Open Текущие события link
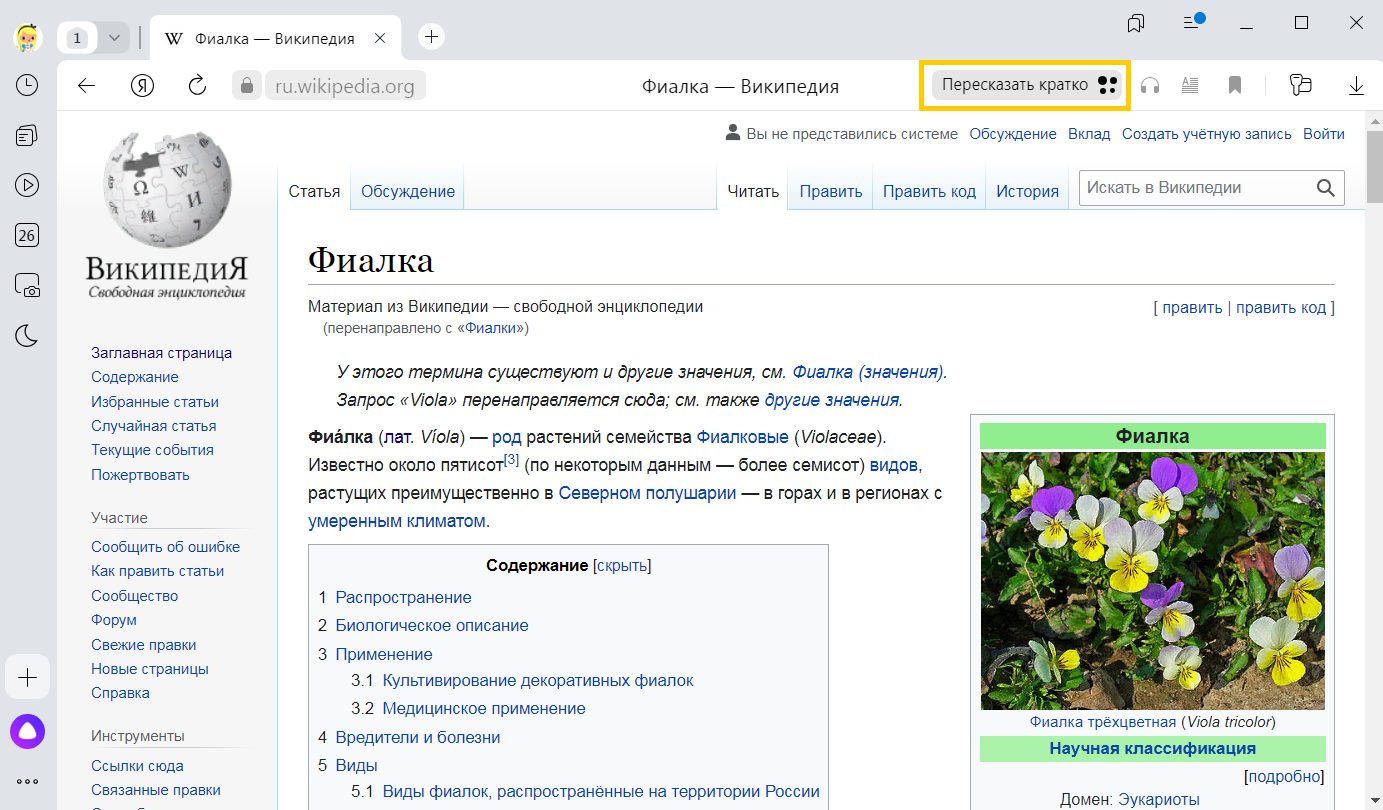1383x810 pixels. click(x=152, y=450)
